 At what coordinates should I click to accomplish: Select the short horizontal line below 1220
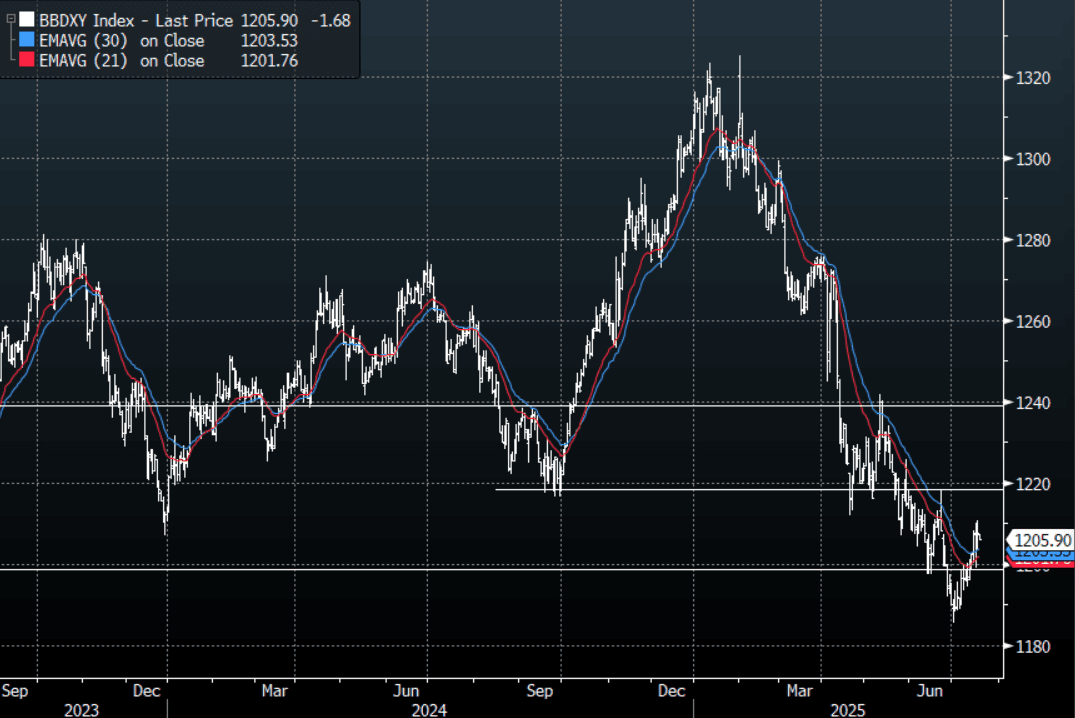pyautogui.click(x=700, y=489)
